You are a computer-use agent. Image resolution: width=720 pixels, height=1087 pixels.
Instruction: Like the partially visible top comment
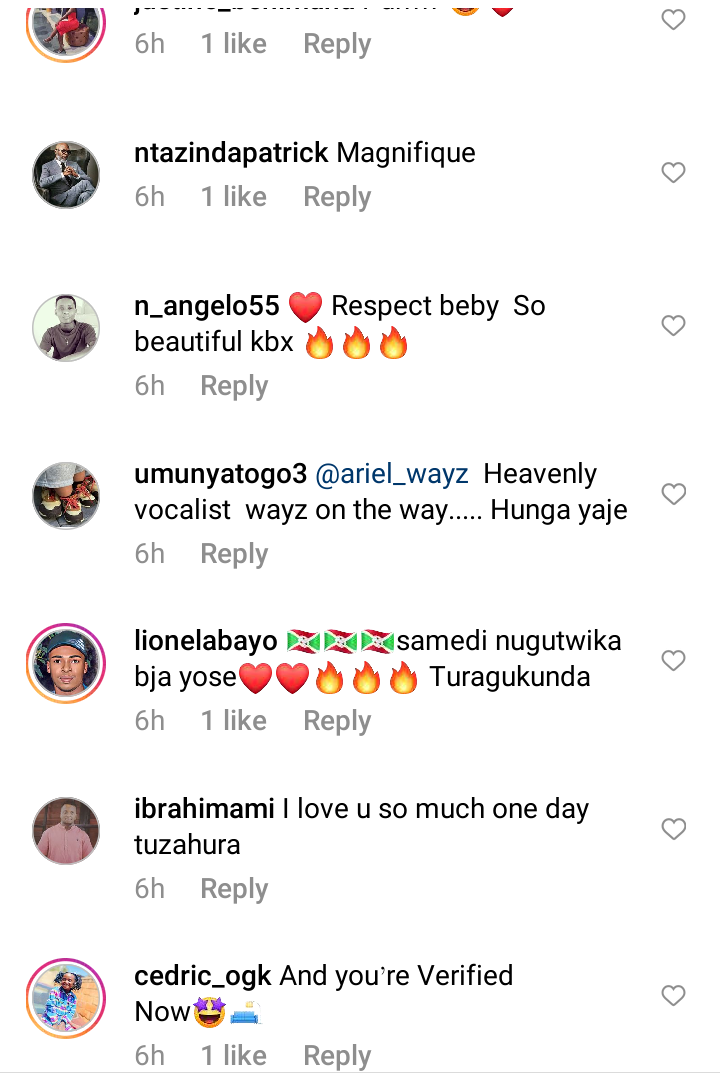point(674,20)
